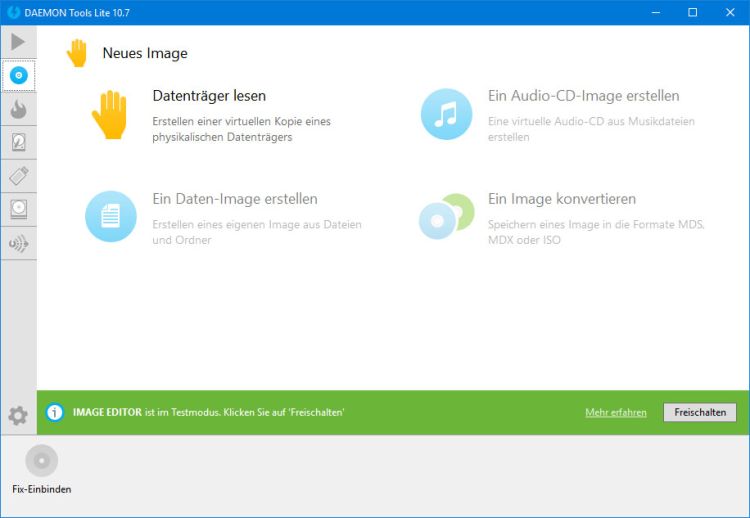Click the Fix-Einbinden disc icon
Image resolution: width=750 pixels, height=518 pixels.
(x=41, y=461)
